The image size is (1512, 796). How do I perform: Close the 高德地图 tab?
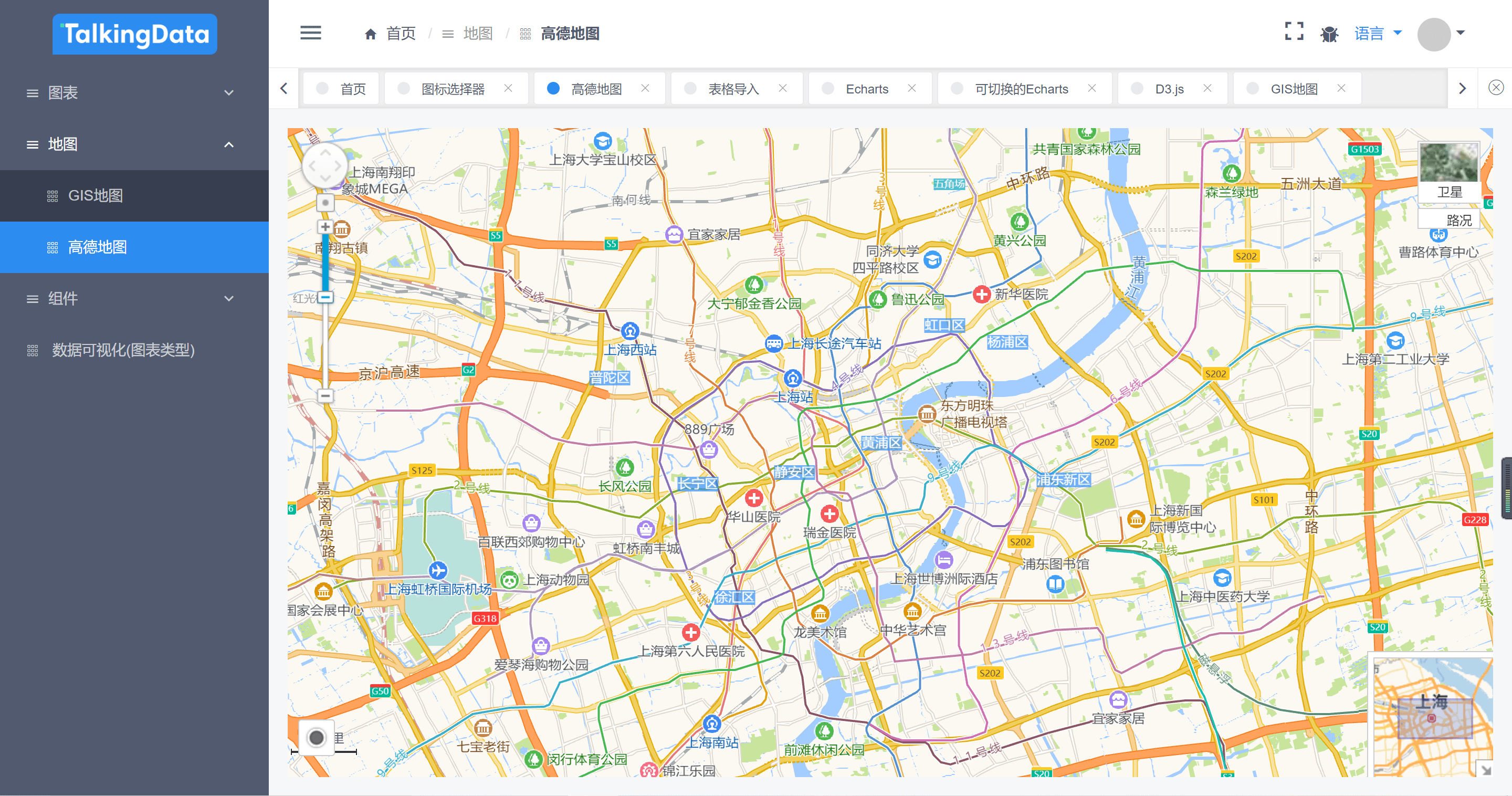click(645, 88)
